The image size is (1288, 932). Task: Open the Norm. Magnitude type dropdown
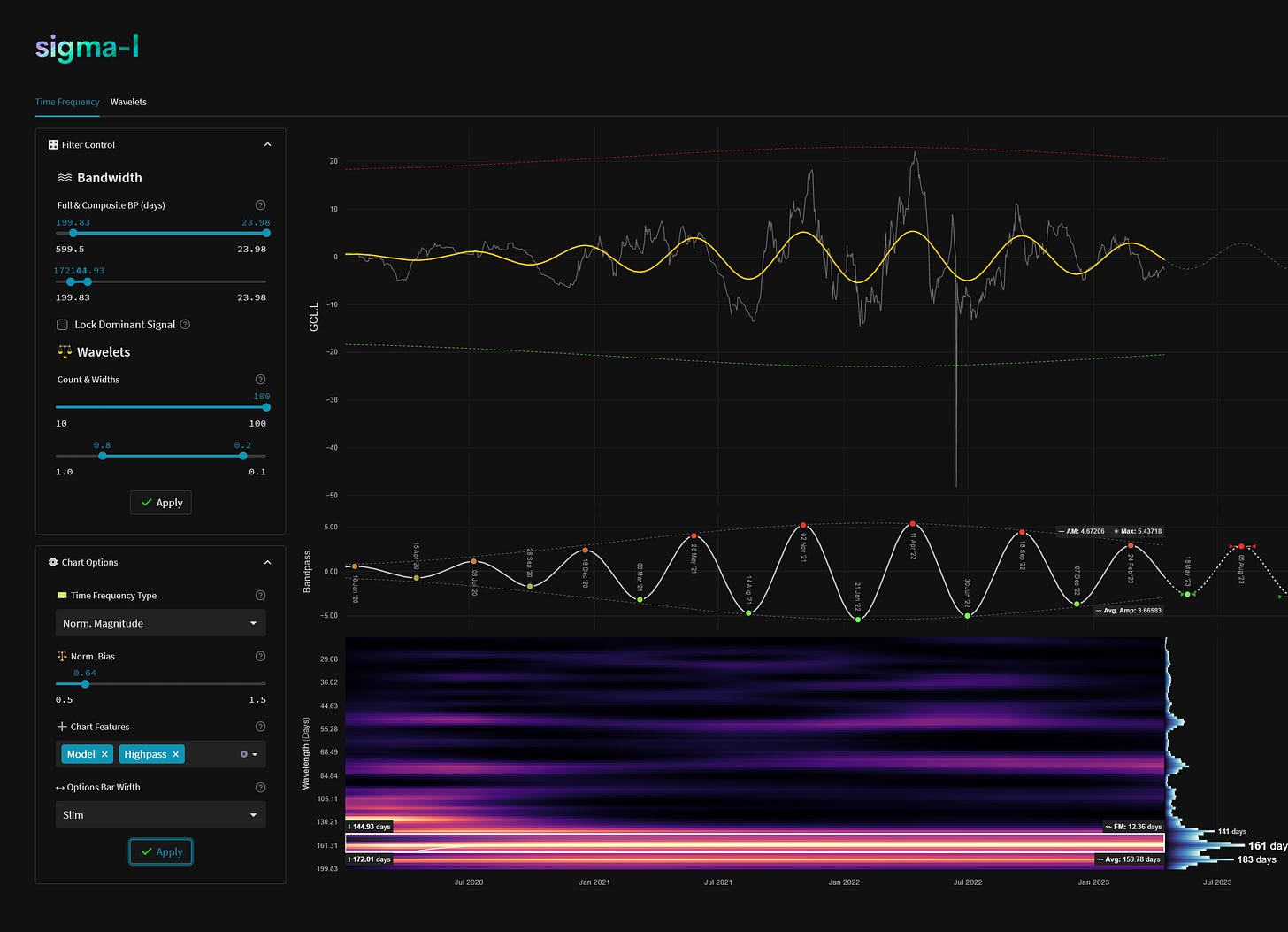(x=160, y=623)
